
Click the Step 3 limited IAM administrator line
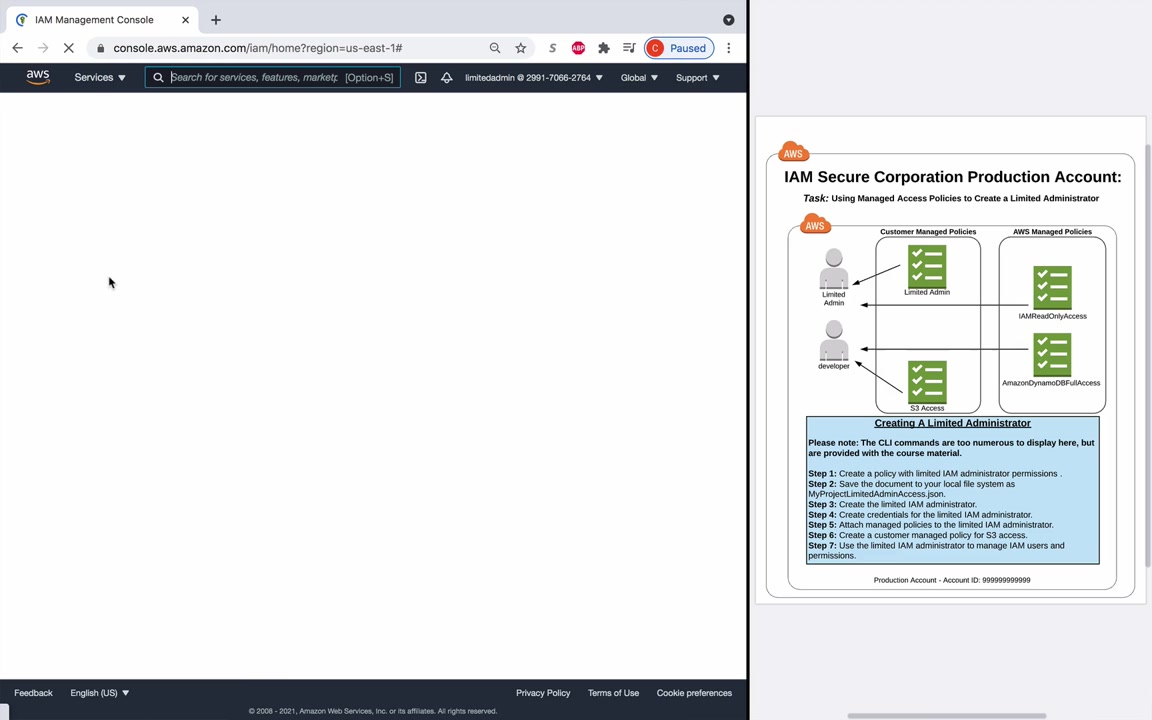click(893, 504)
